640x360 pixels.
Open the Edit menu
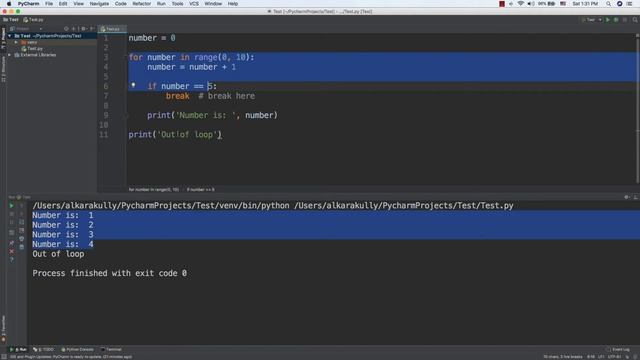[63, 4]
